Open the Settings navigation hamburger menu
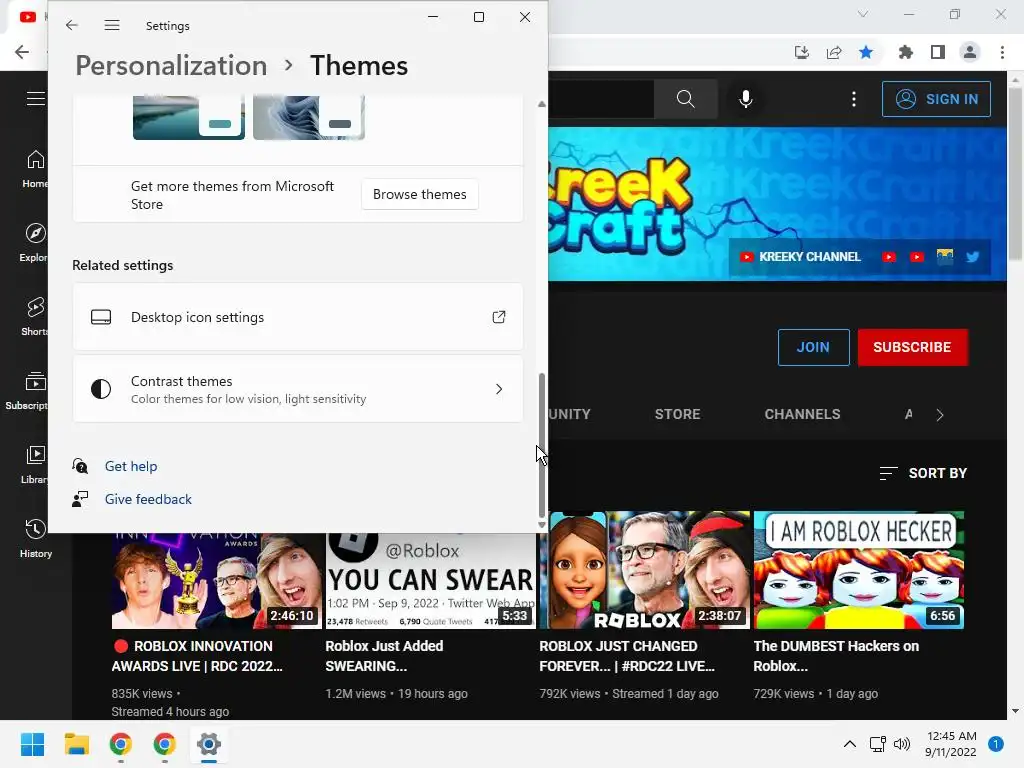The image size is (1024, 768). [x=112, y=25]
